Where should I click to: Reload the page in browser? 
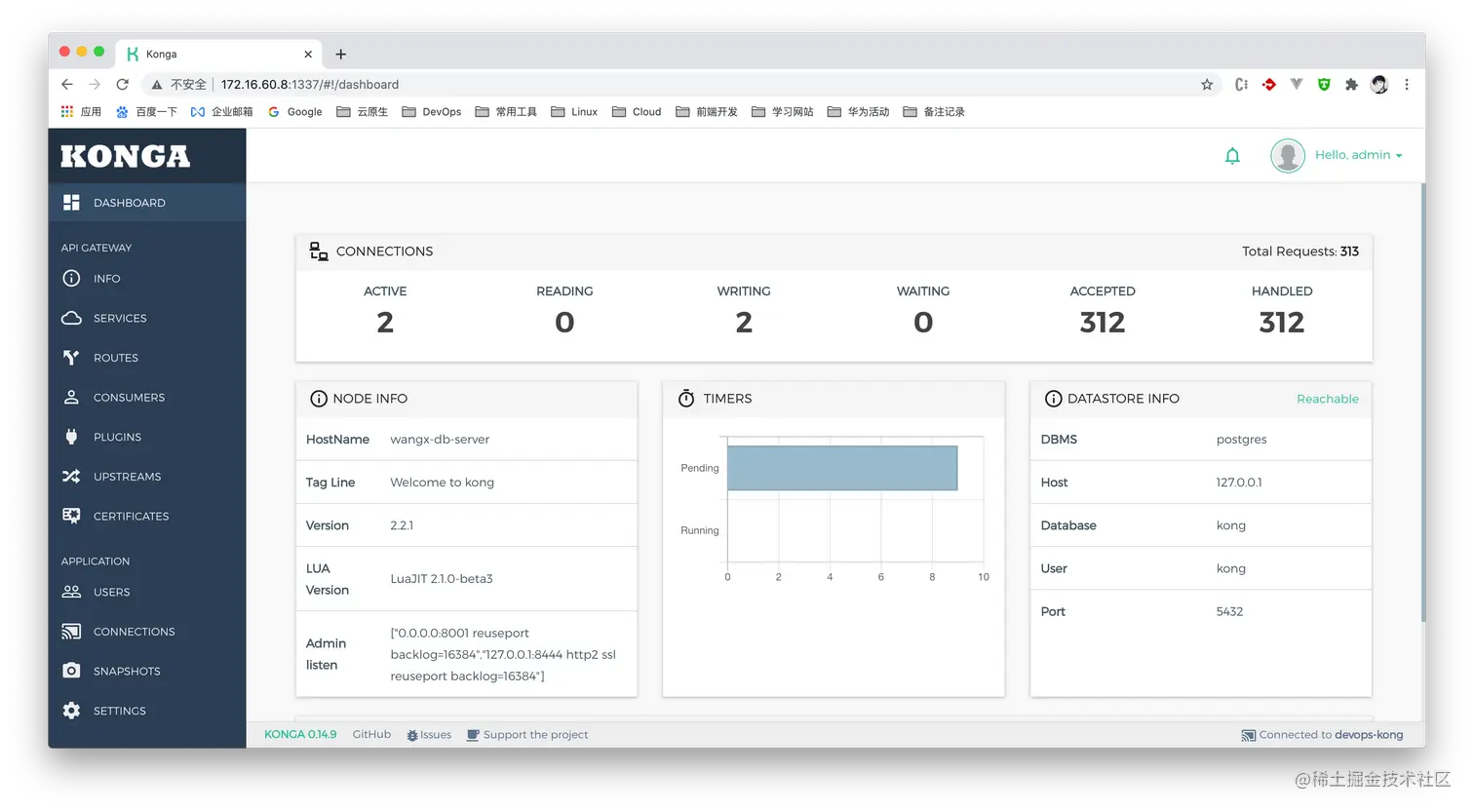(122, 85)
